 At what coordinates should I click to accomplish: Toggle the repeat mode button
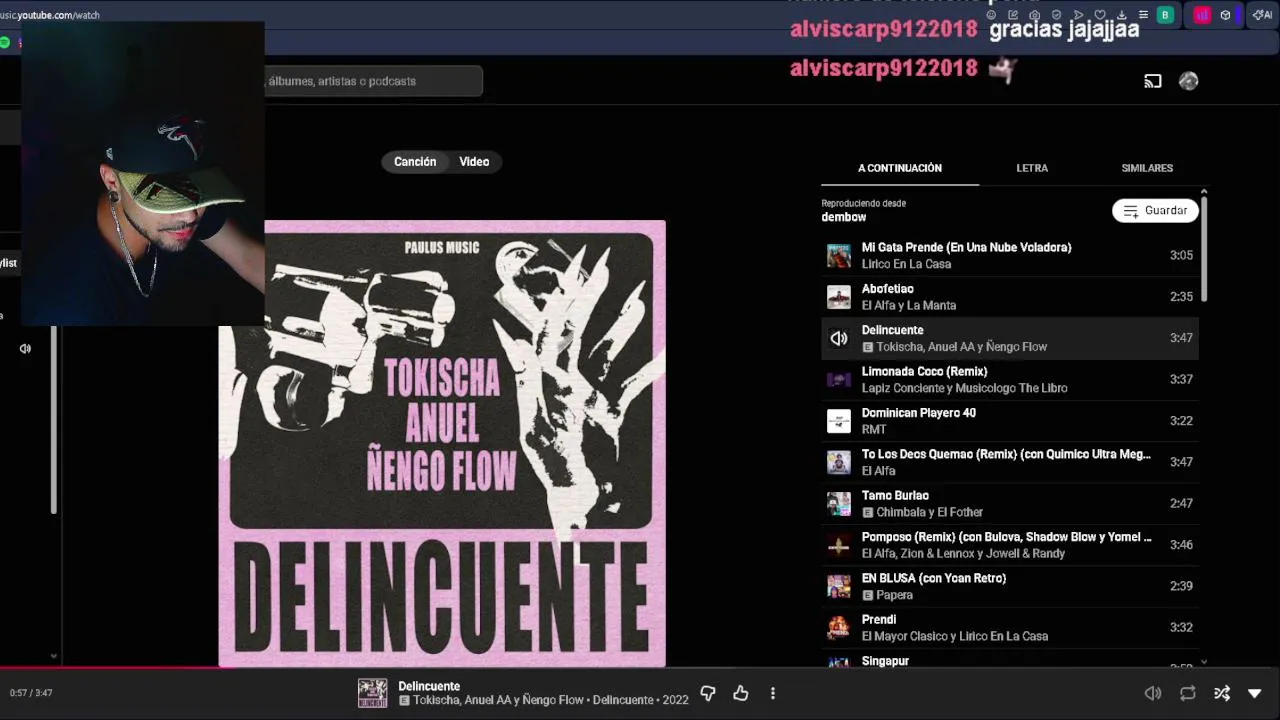[1188, 693]
